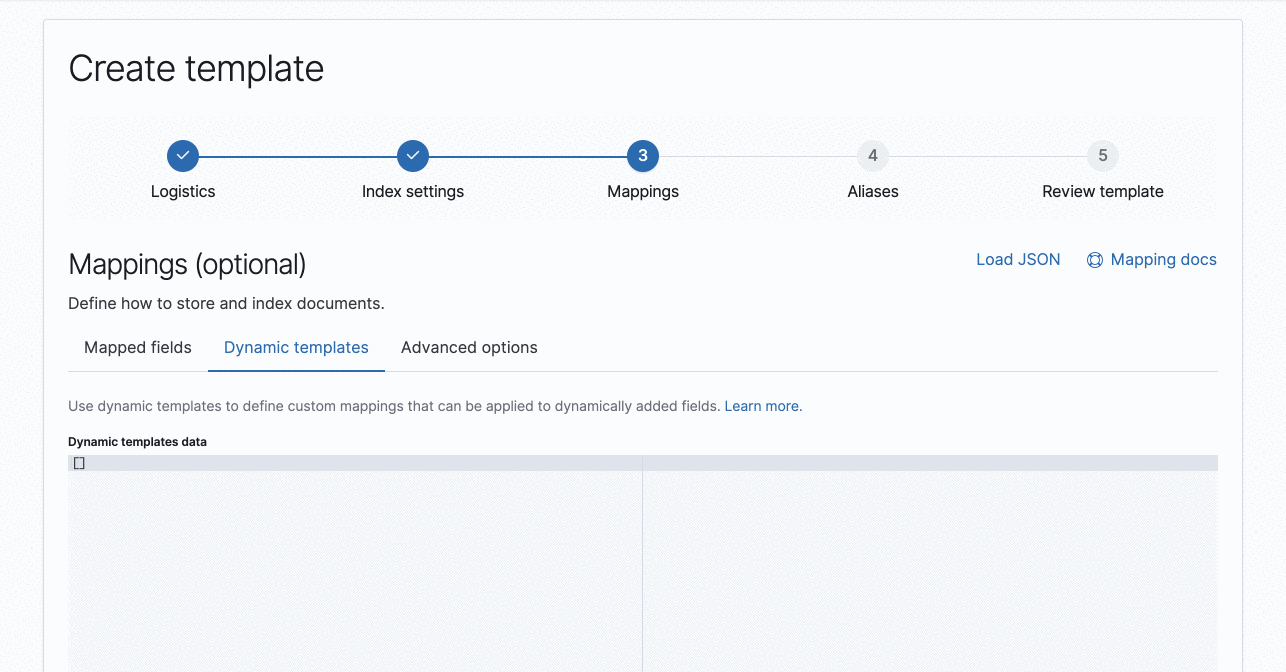Click the step 5 Review template circle
Viewport: 1286px width, 672px height.
[1102, 156]
